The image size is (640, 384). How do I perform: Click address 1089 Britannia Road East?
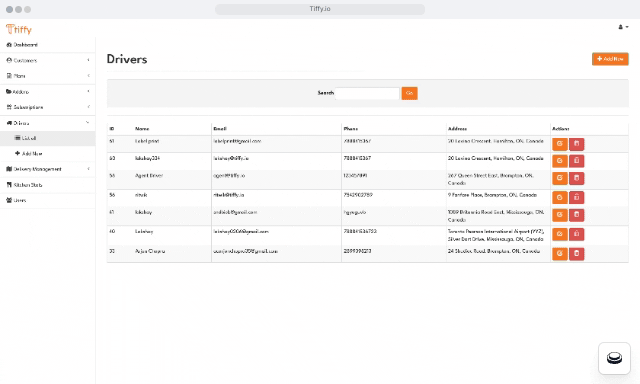[496, 216]
